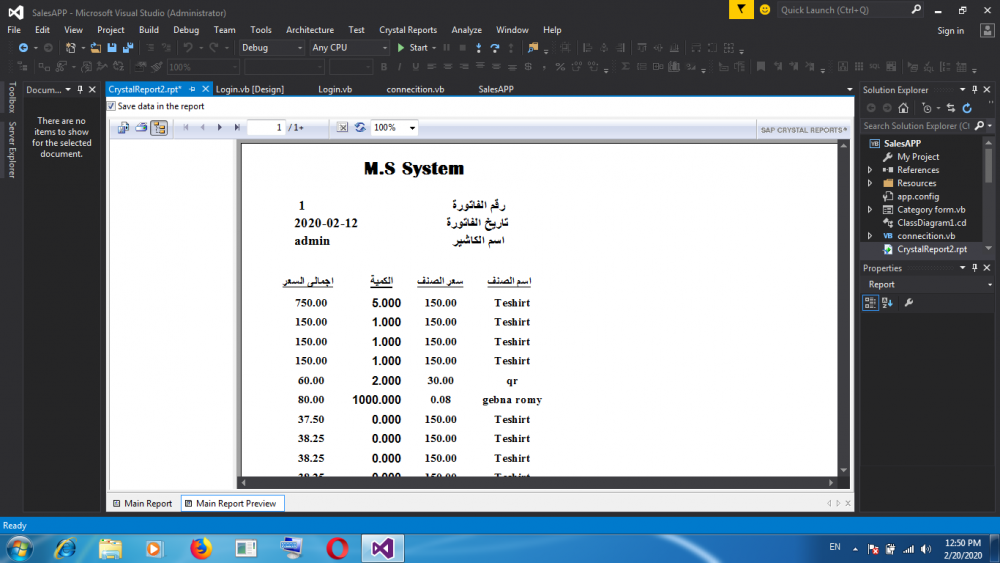Click the New Project icon
This screenshot has width=1000, height=563.
click(x=71, y=48)
